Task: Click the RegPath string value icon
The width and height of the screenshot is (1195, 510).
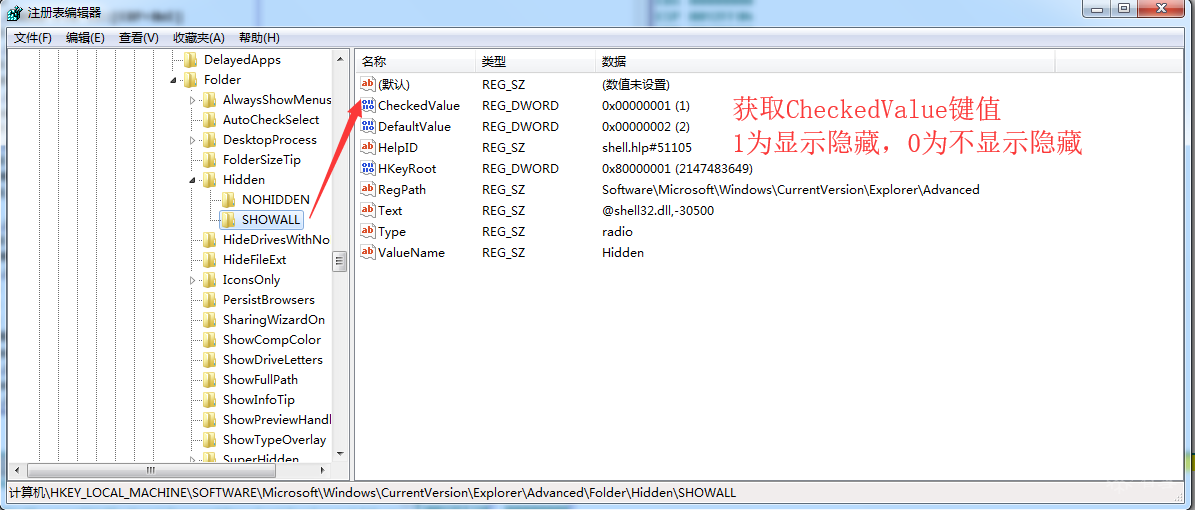Action: point(367,189)
